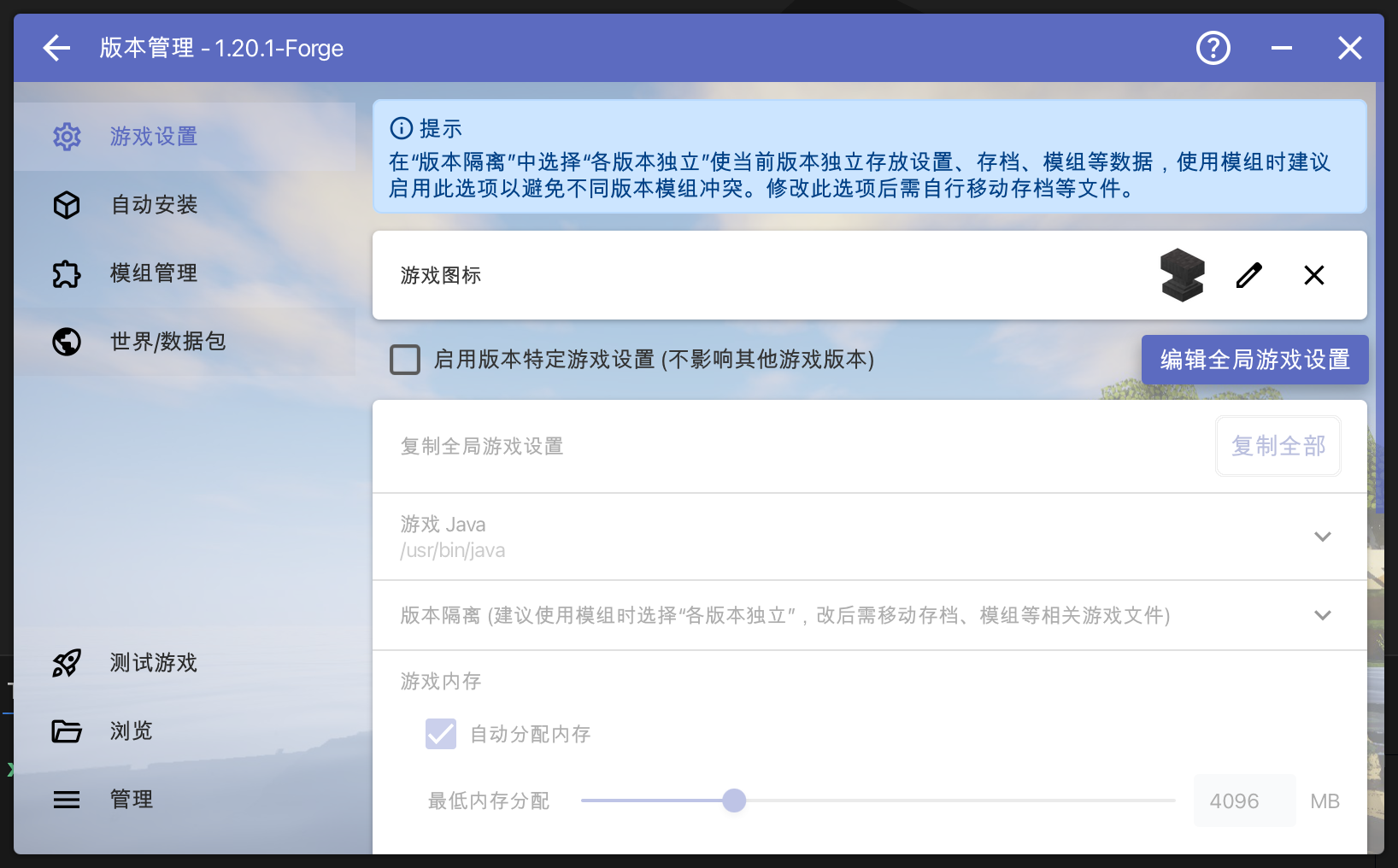The width and height of the screenshot is (1398, 868).
Task: Open the help question mark icon
Action: (x=1213, y=48)
